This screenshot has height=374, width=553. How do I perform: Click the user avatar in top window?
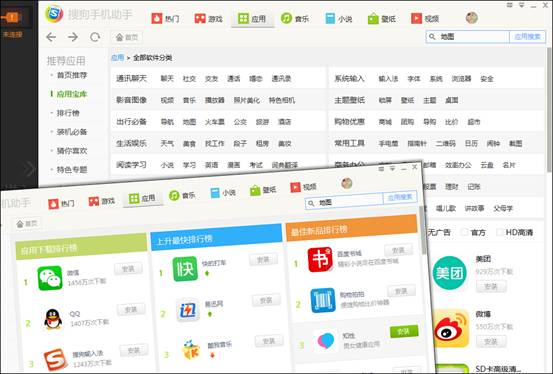click(x=472, y=18)
